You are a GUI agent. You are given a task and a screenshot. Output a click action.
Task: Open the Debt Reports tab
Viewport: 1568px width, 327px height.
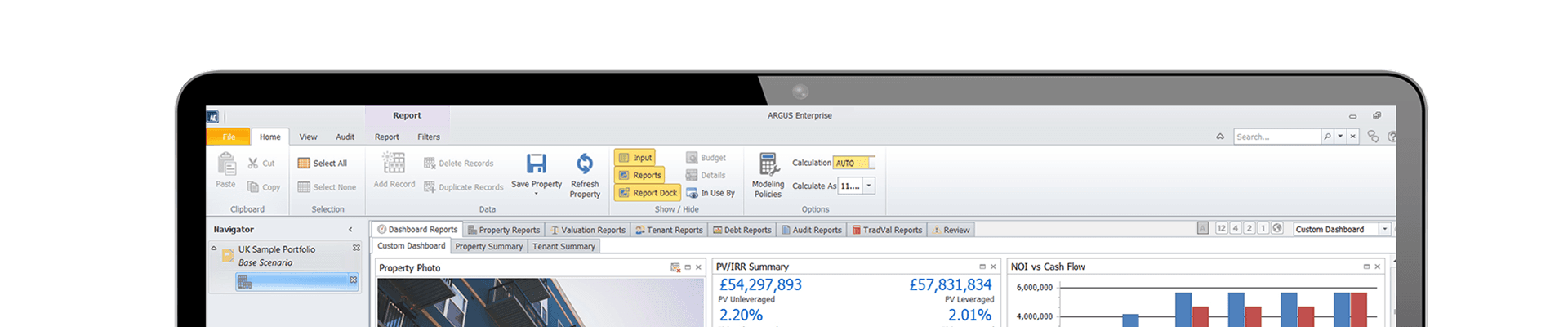[742, 230]
